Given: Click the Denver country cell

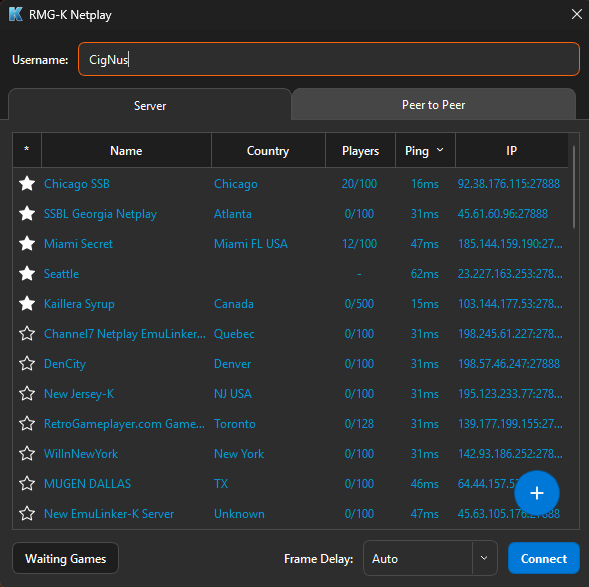Looking at the screenshot, I should [232, 364].
